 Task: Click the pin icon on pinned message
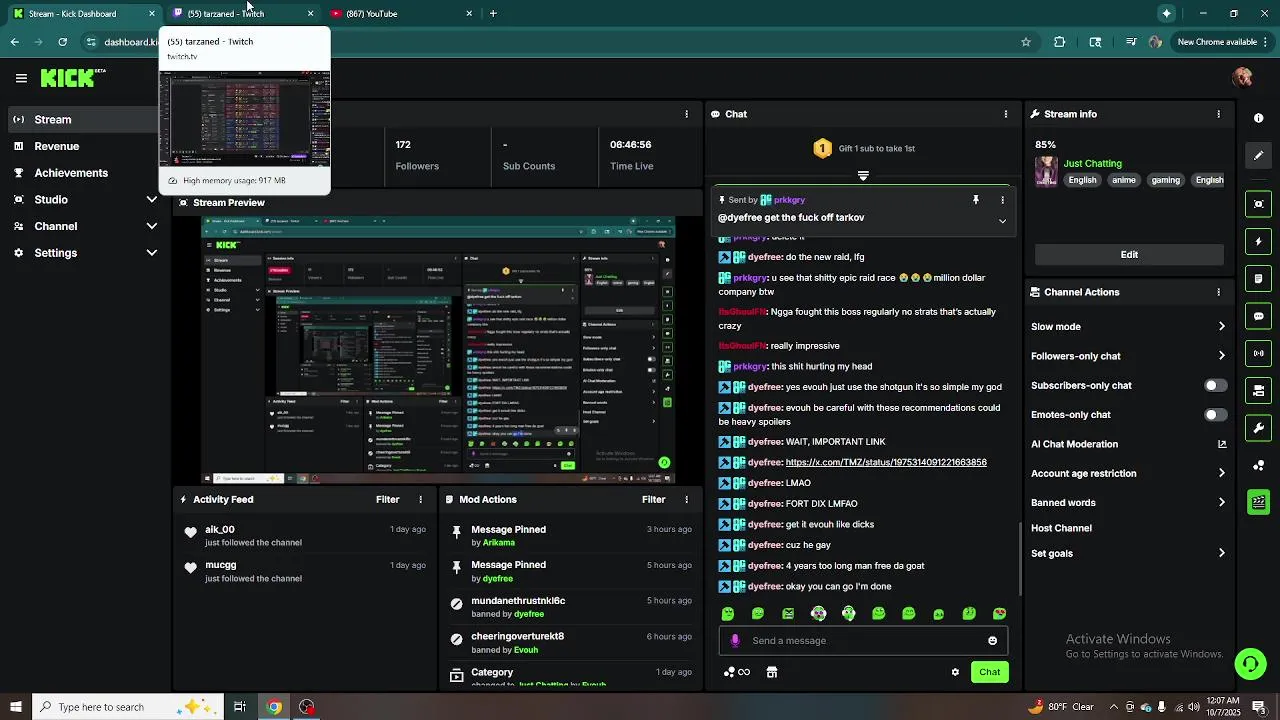tap(976, 200)
